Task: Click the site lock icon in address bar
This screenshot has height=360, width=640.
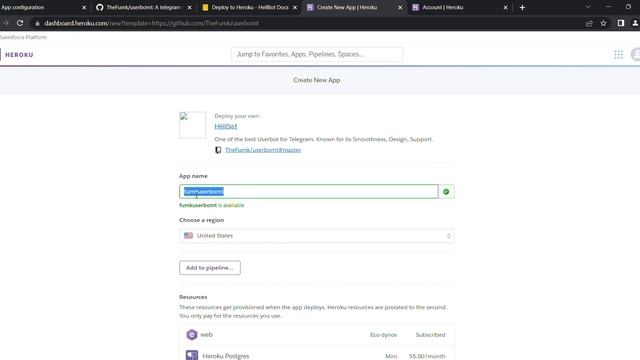Action: click(37, 23)
